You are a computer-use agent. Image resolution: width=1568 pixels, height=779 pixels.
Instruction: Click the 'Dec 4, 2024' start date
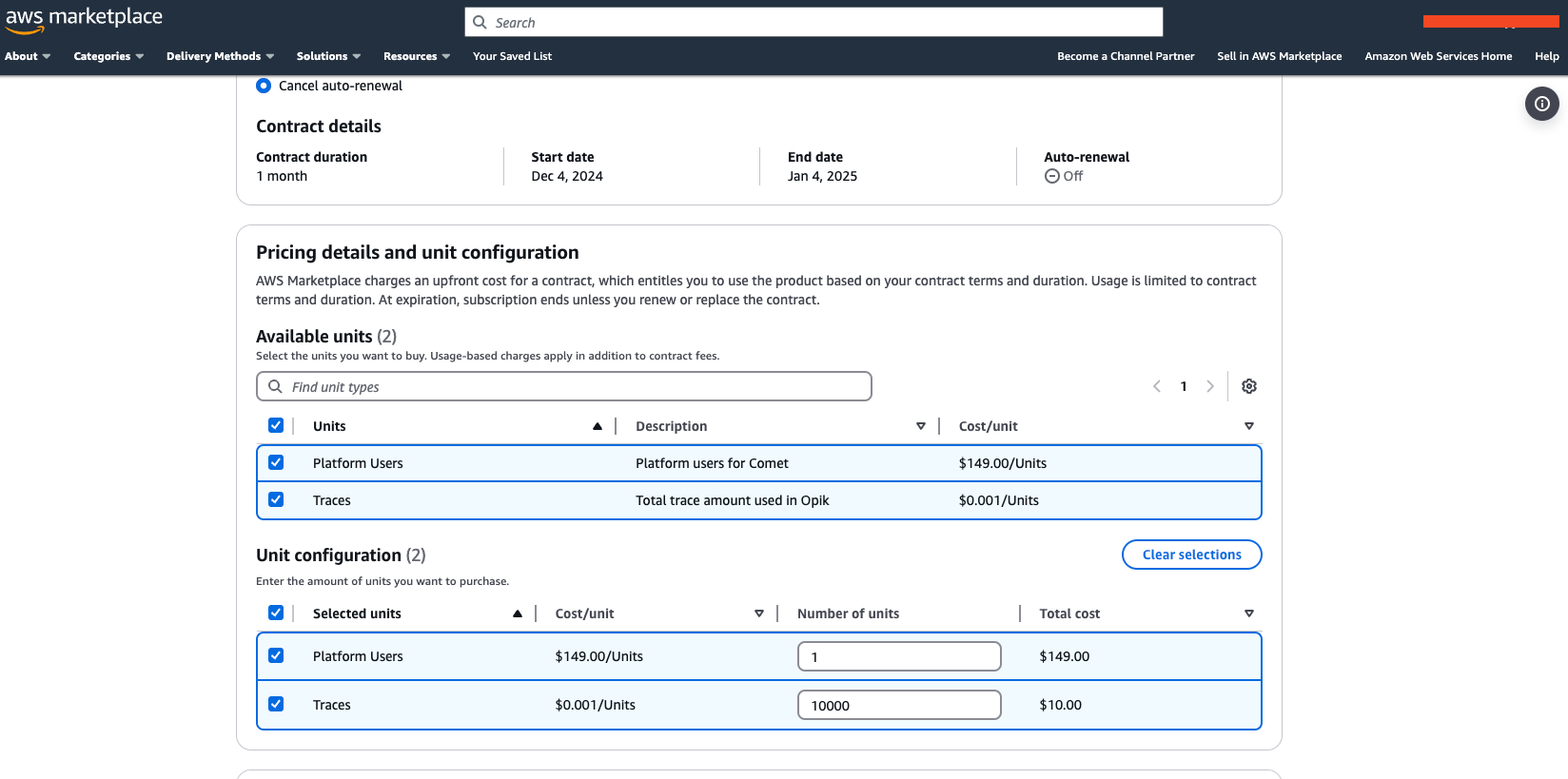(567, 176)
